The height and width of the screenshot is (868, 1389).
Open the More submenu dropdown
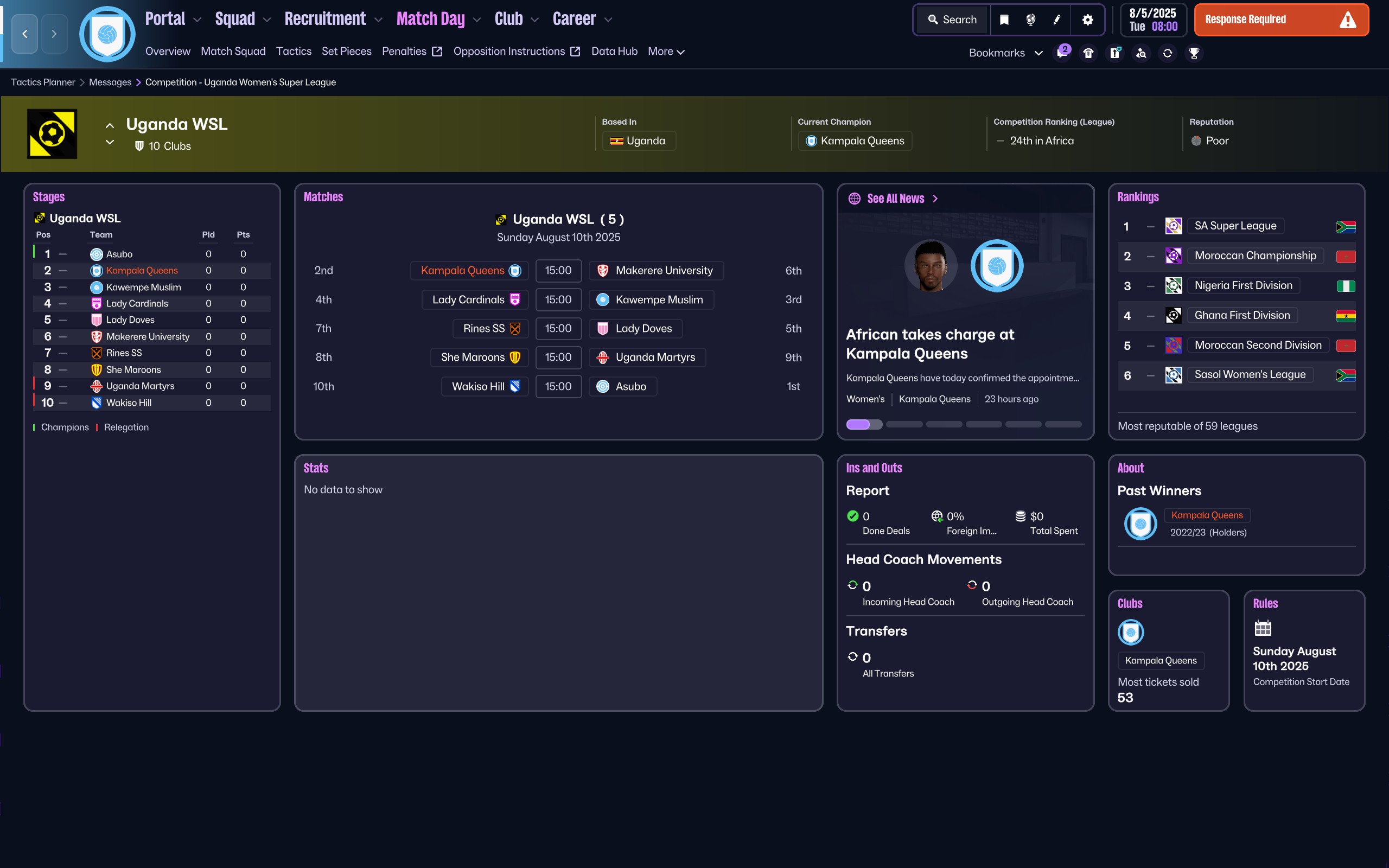pos(666,52)
